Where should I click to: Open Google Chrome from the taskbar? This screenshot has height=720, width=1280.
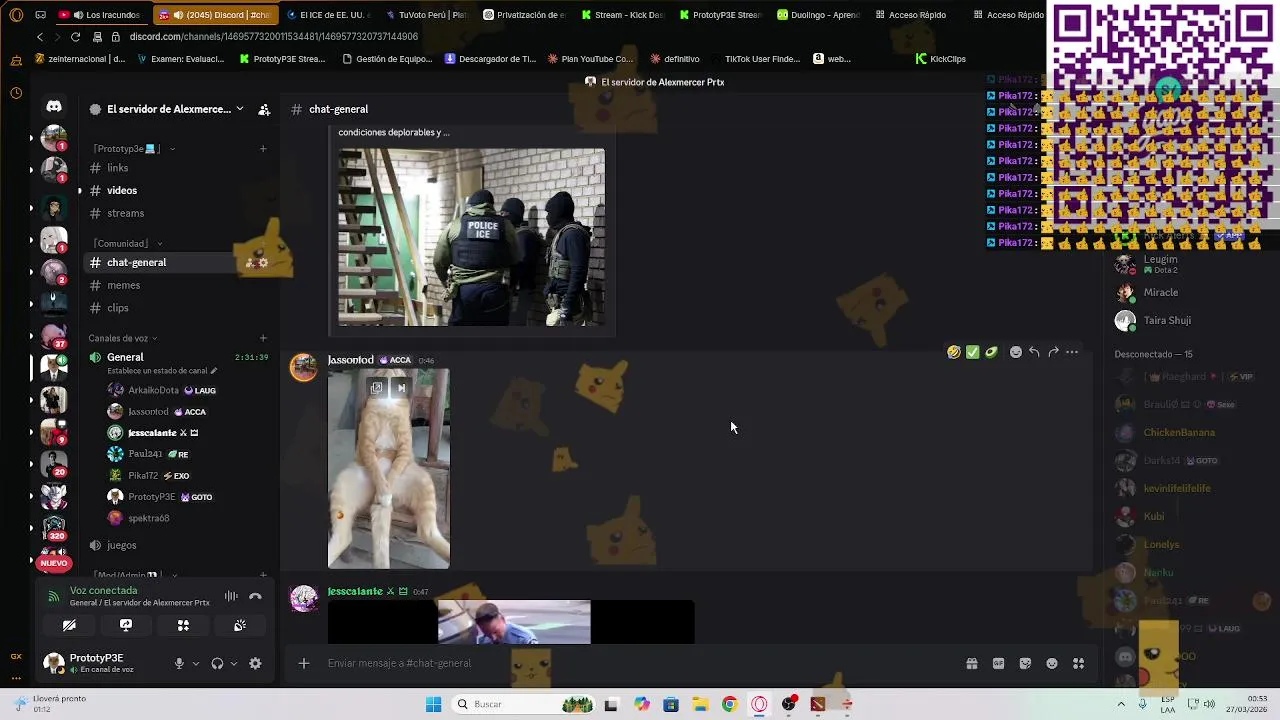click(x=729, y=704)
